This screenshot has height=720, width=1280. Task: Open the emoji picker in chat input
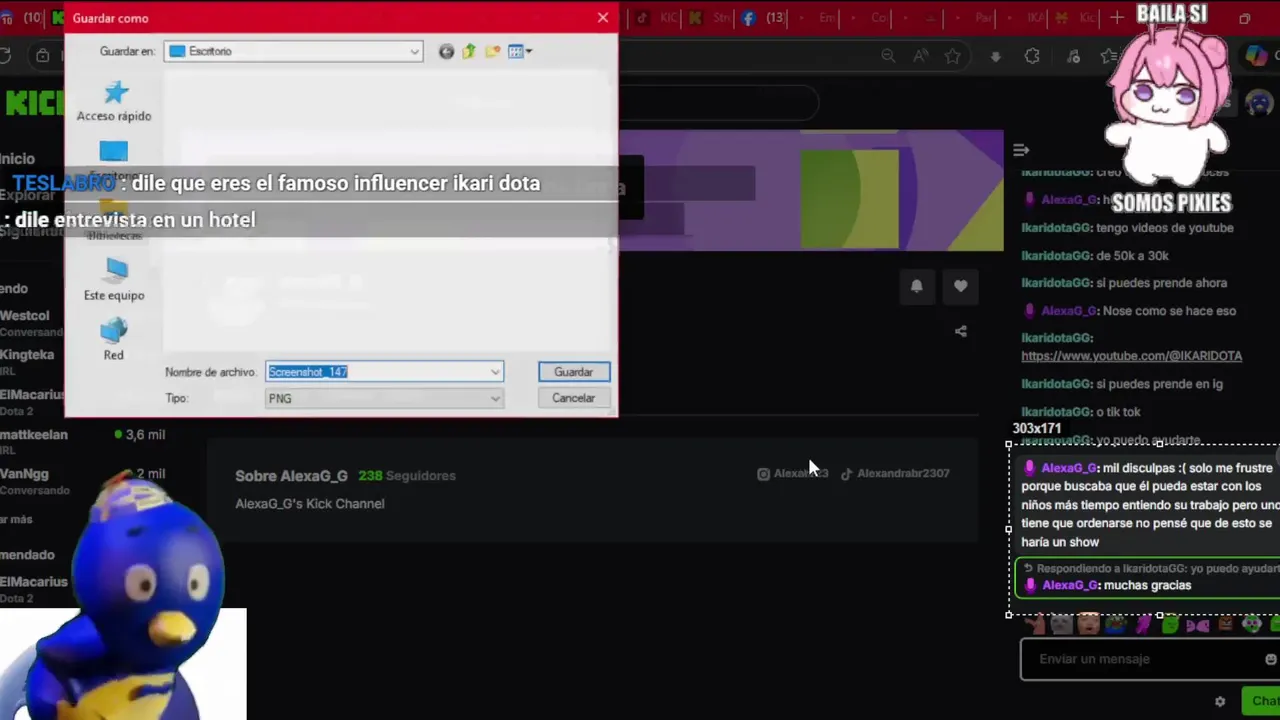[1270, 659]
